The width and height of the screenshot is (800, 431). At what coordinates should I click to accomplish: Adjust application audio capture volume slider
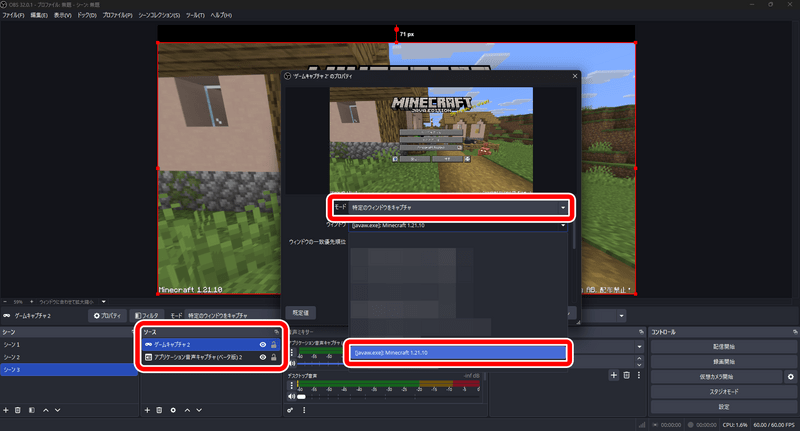pyautogui.click(x=322, y=364)
